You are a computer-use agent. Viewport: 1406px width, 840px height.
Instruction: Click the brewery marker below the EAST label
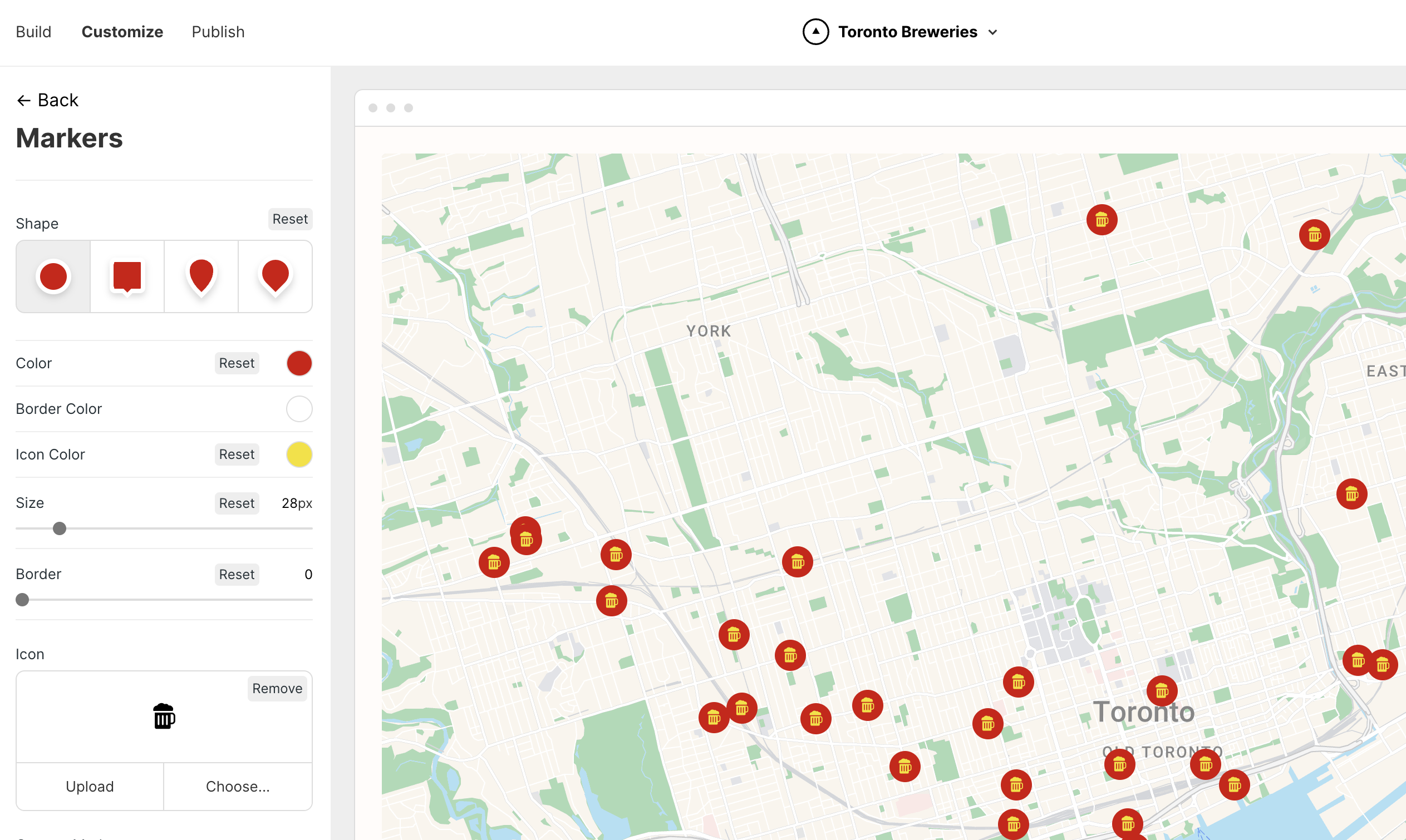[1351, 494]
